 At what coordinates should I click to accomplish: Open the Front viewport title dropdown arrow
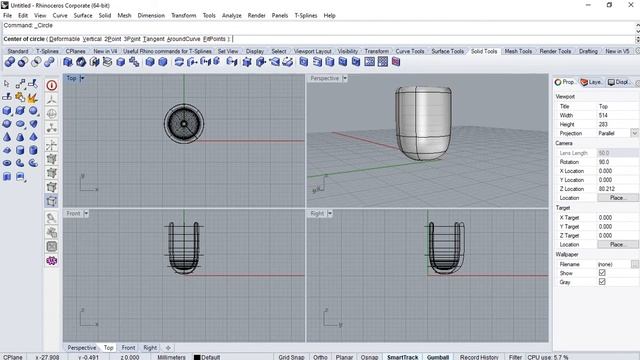[86, 213]
